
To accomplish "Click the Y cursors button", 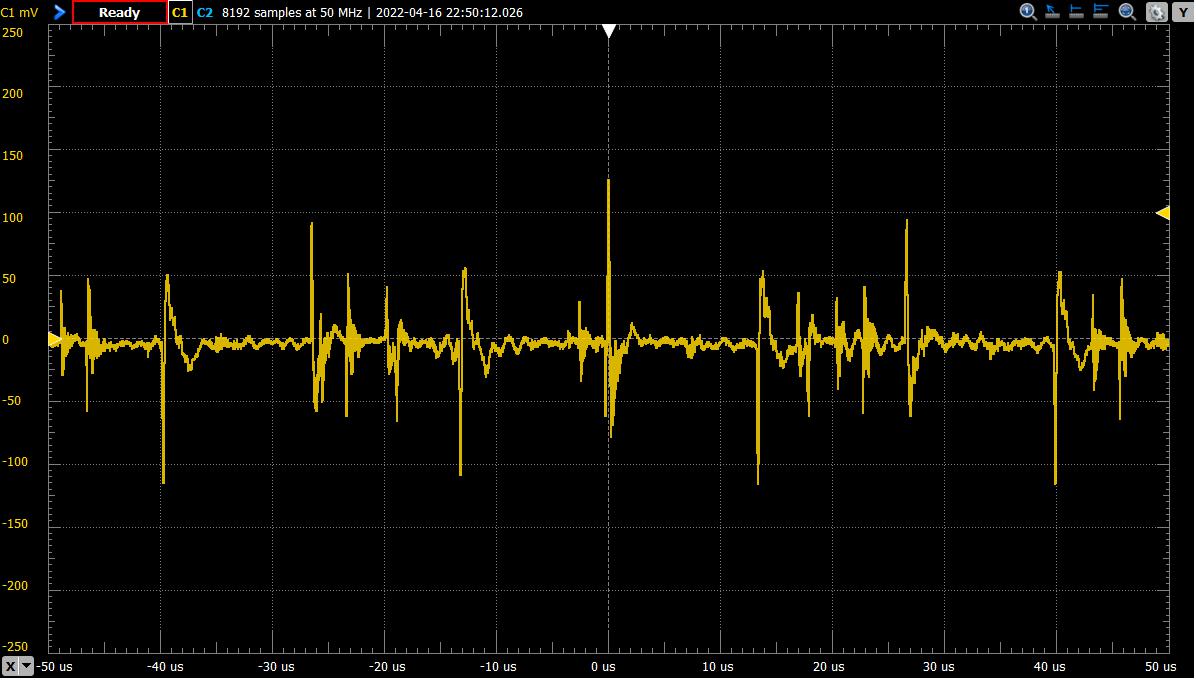I will (x=1183, y=12).
